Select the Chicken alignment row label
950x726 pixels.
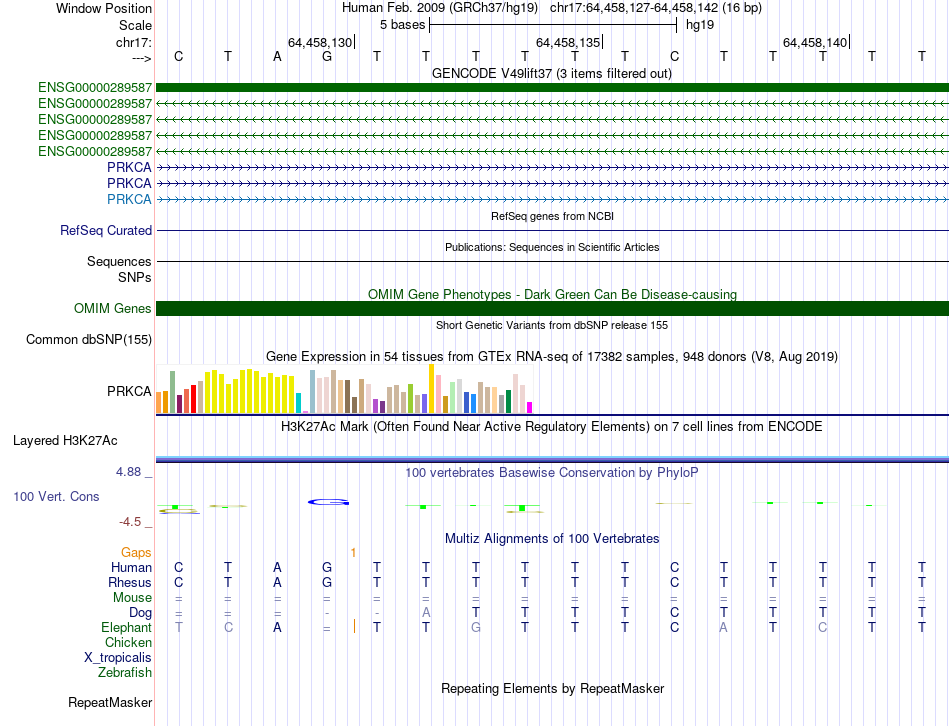click(x=128, y=642)
